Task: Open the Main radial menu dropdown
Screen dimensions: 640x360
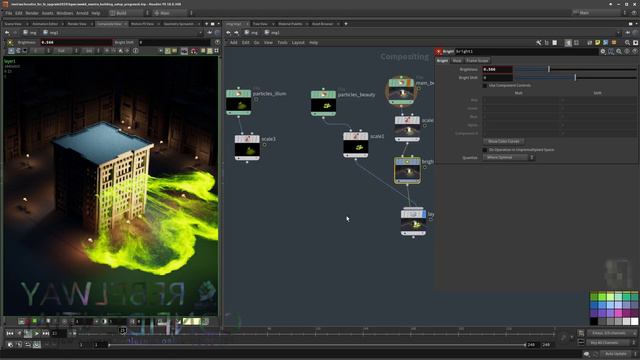Action: coord(172,13)
